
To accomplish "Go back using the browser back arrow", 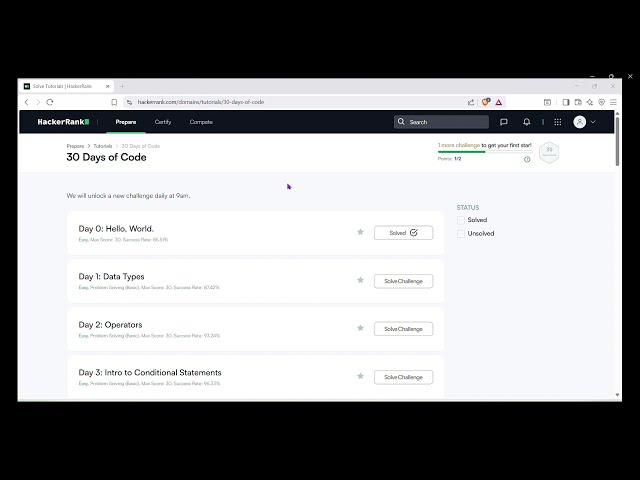I will 27,102.
